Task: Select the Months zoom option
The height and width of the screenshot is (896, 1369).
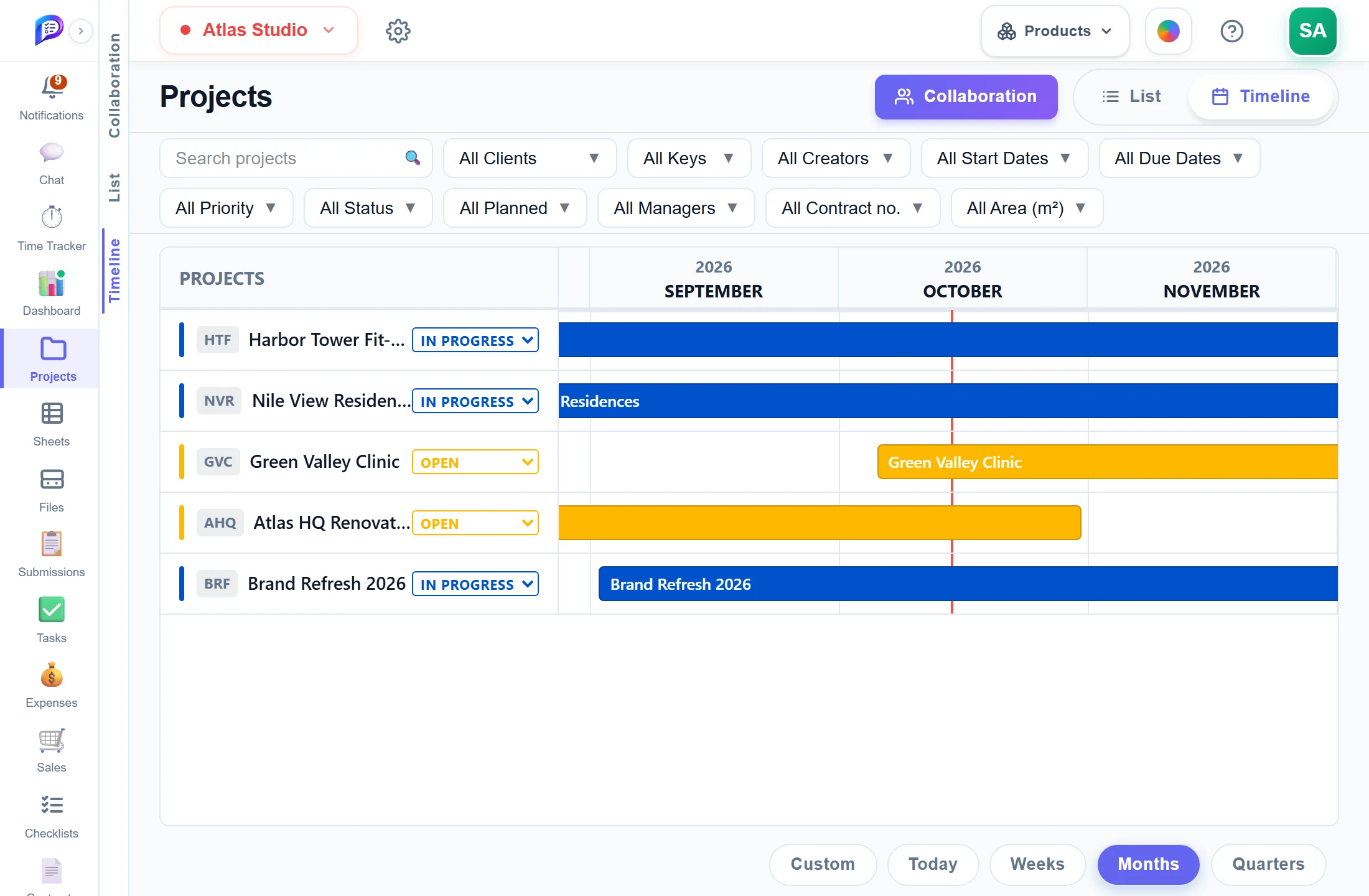Action: (x=1148, y=864)
